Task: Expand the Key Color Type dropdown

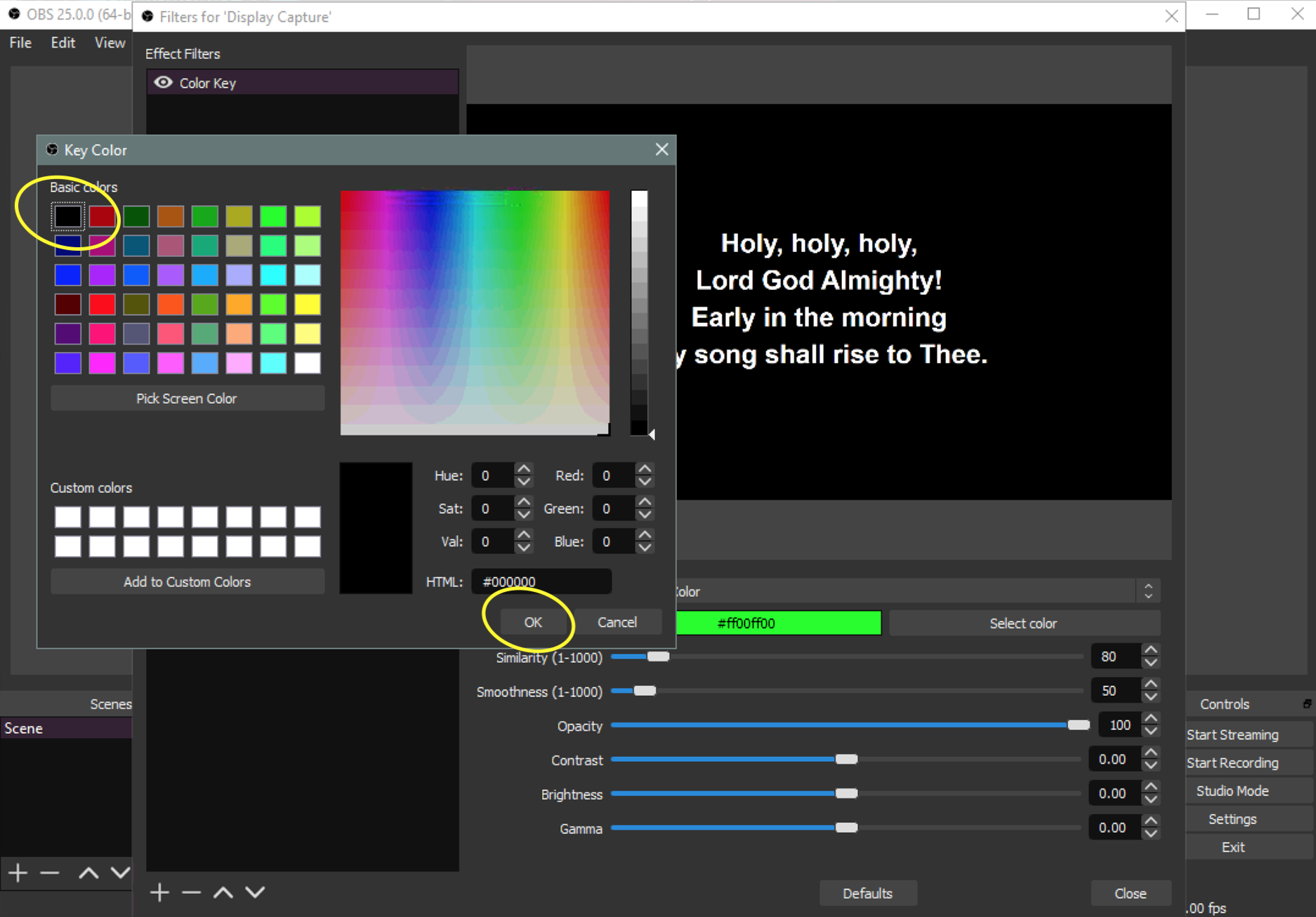Action: click(1148, 591)
